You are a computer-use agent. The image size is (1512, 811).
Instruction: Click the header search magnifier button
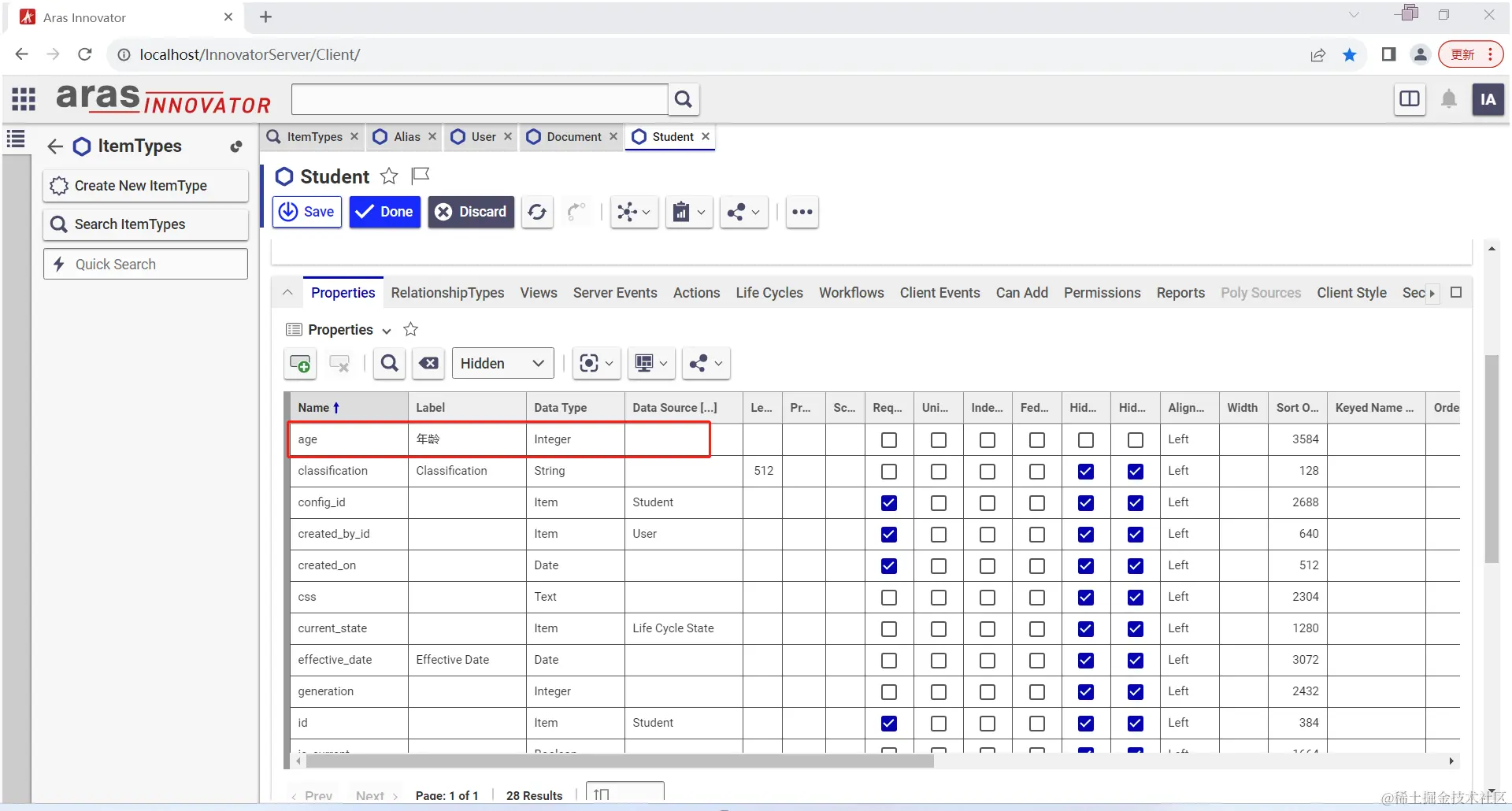click(x=684, y=99)
